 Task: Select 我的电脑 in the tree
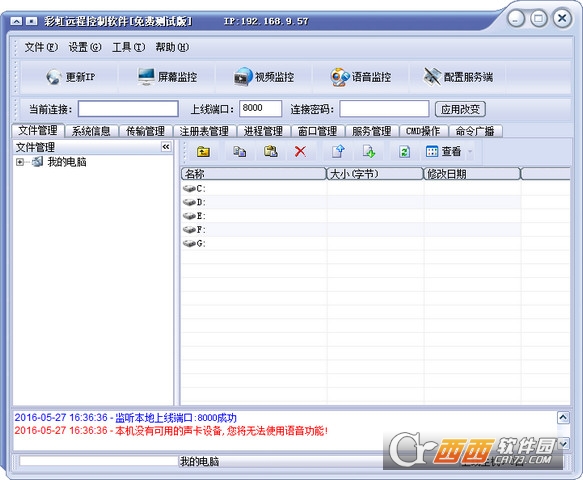67,162
